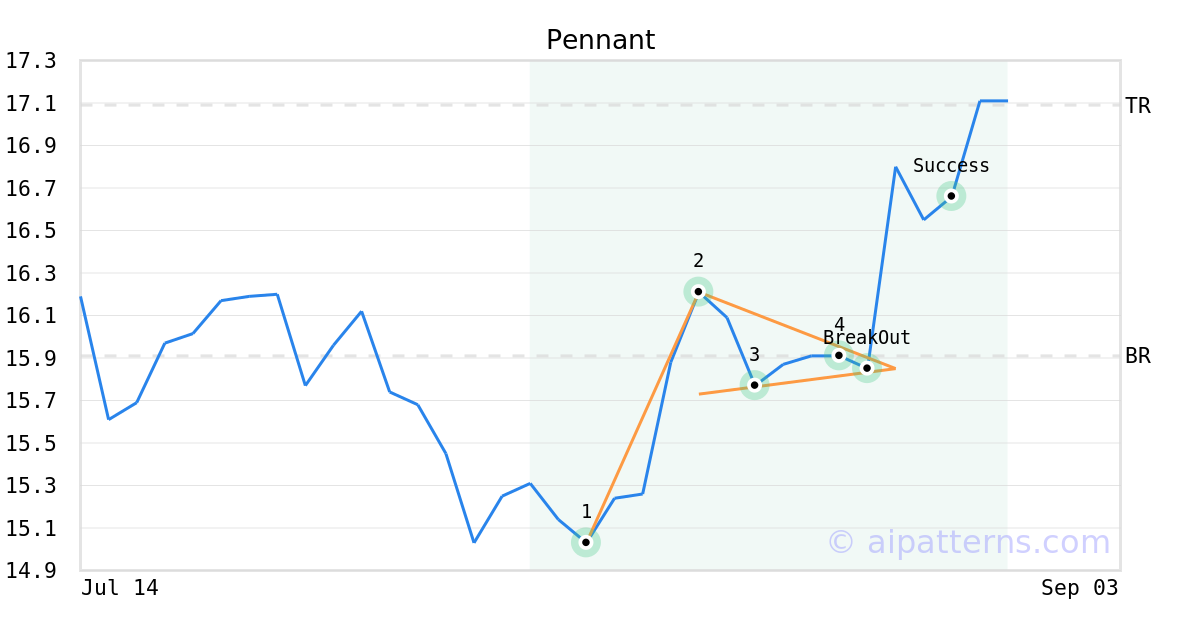This screenshot has height=630, width=1200.
Task: Click the 16.1 y-axis price label
Action: [31, 316]
